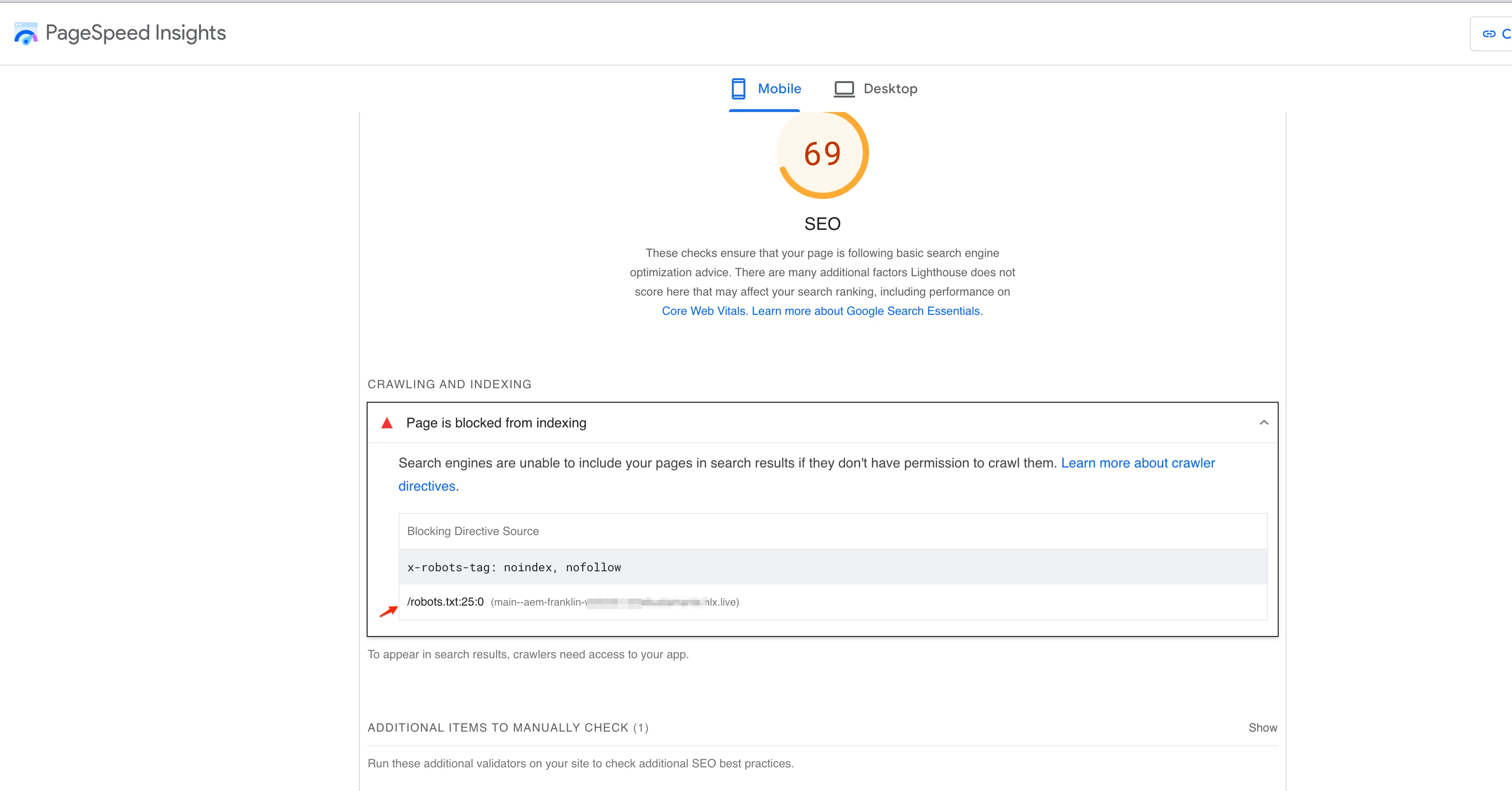Click the Blocking Directive Source column header
The image size is (1512, 791).
pos(472,531)
